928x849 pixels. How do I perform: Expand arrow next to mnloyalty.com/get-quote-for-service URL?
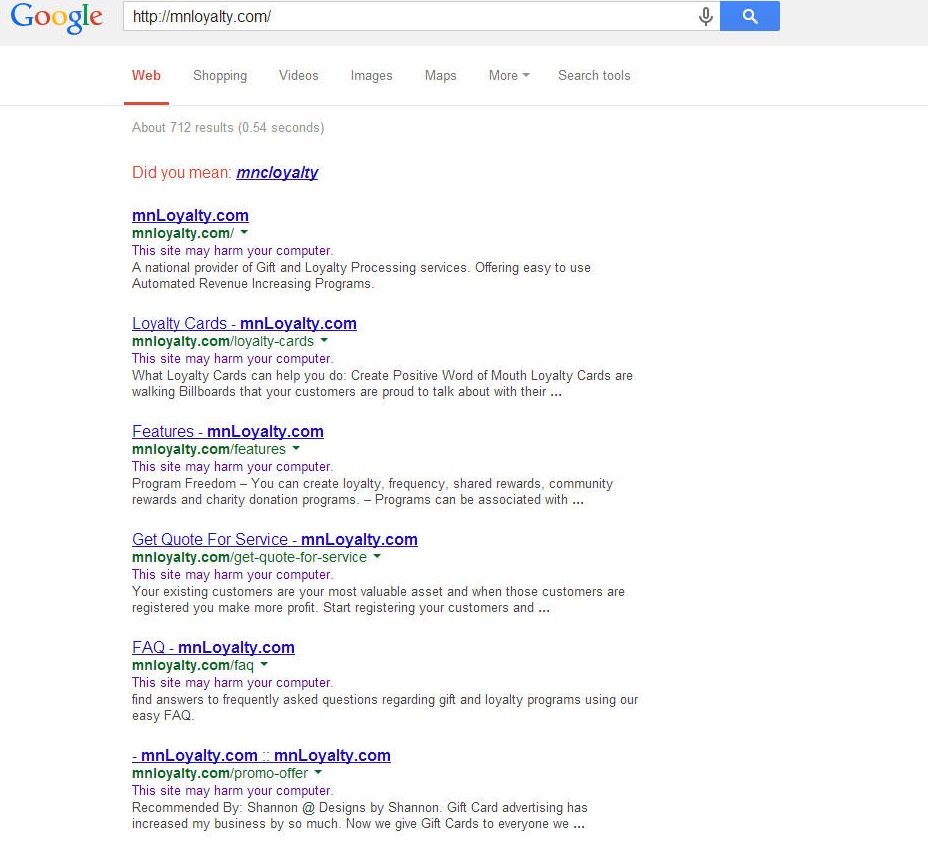377,557
